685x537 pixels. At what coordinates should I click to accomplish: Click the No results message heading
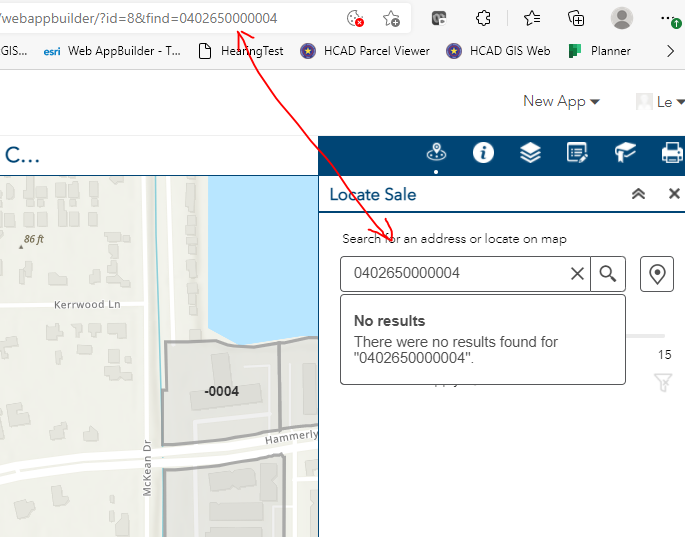(389, 321)
